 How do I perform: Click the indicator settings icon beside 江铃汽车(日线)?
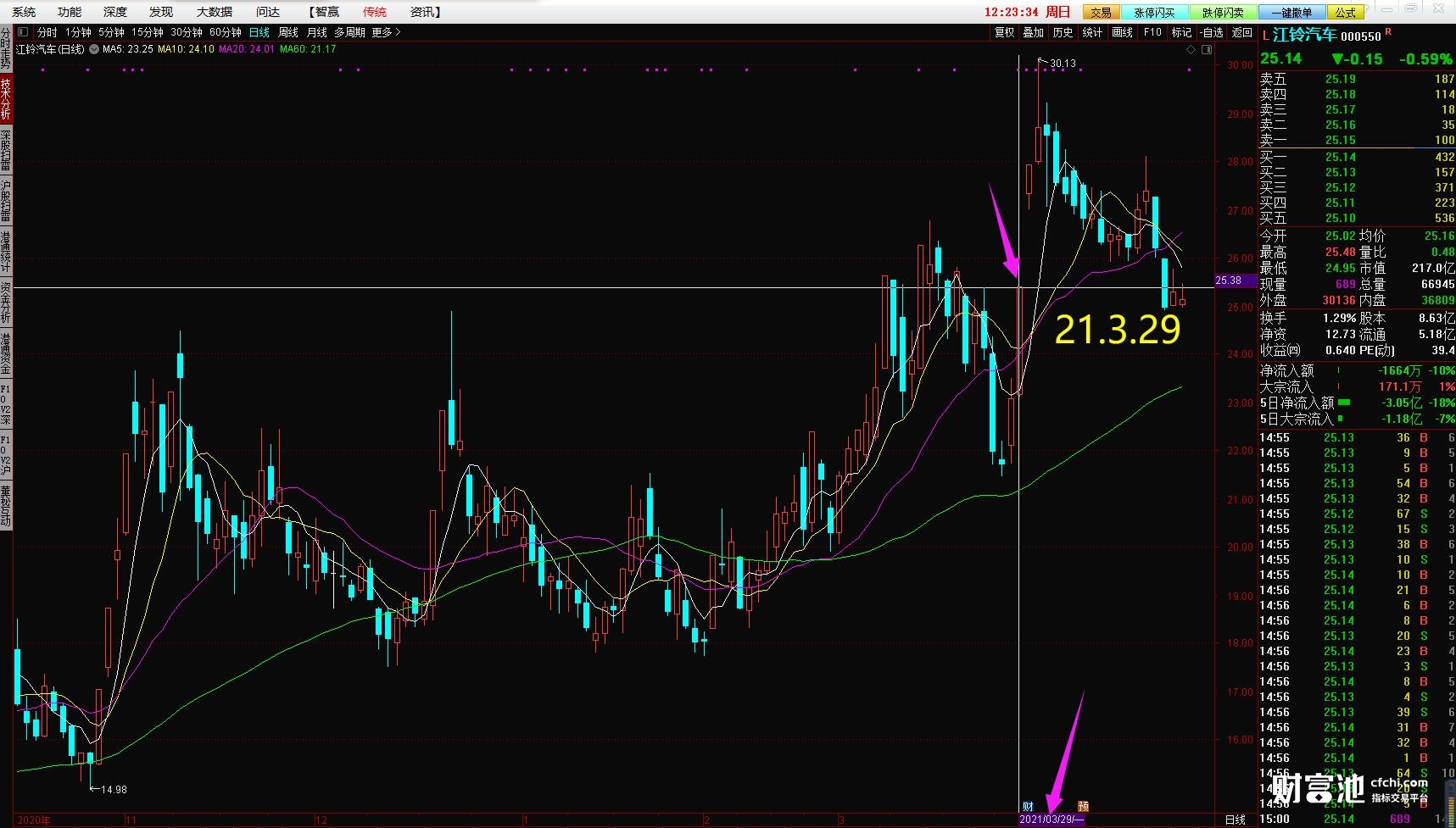tap(94, 49)
